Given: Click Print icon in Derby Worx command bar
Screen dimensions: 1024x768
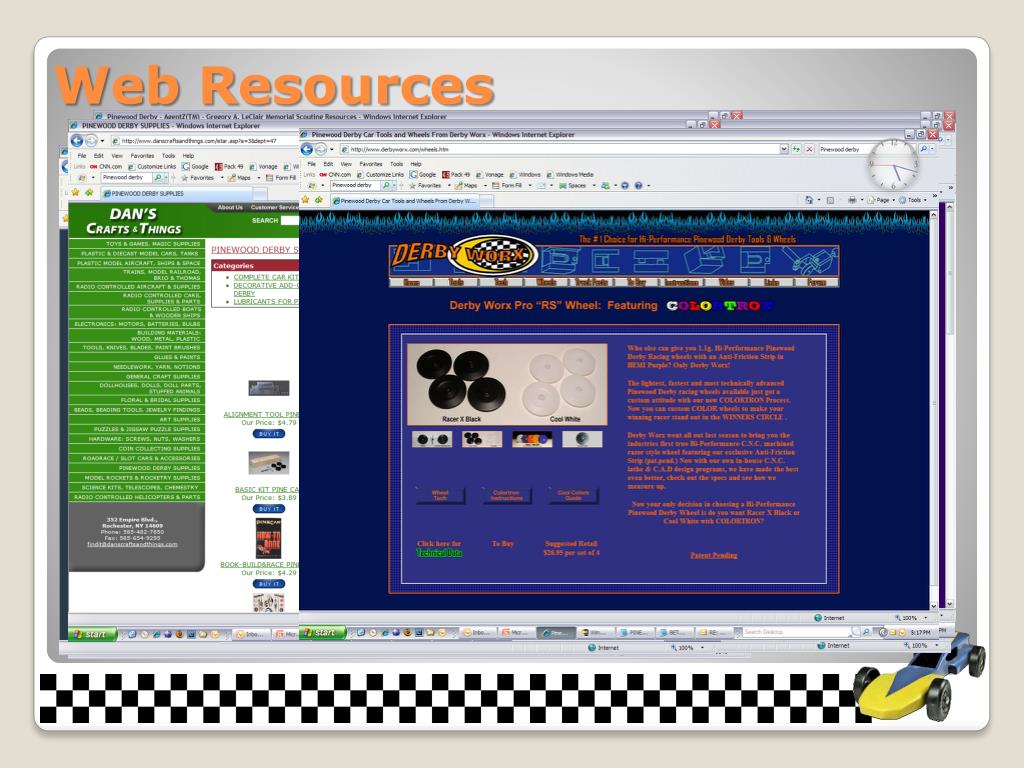Looking at the screenshot, I should [x=852, y=200].
